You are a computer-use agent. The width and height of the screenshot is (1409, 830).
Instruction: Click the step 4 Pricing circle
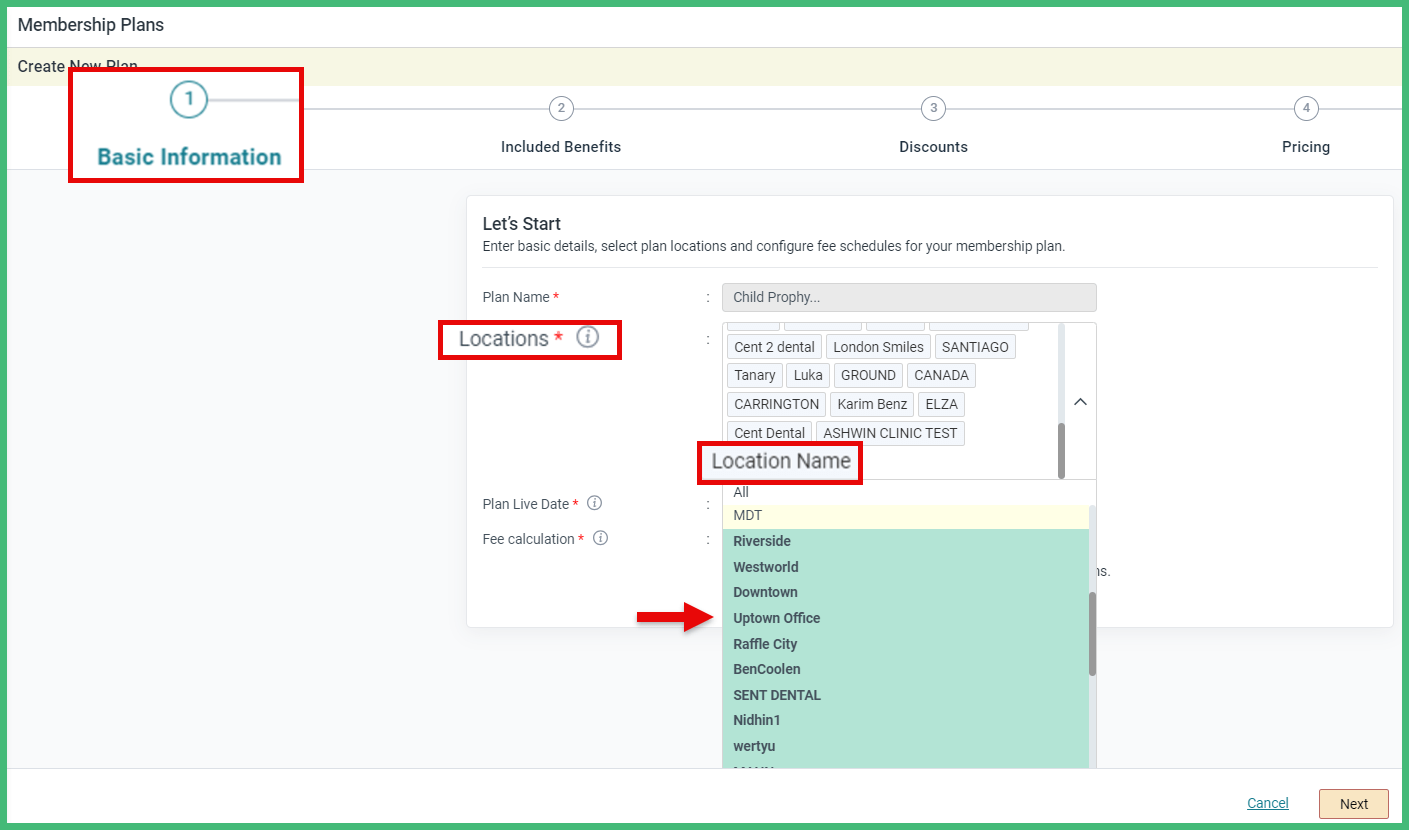point(1305,108)
